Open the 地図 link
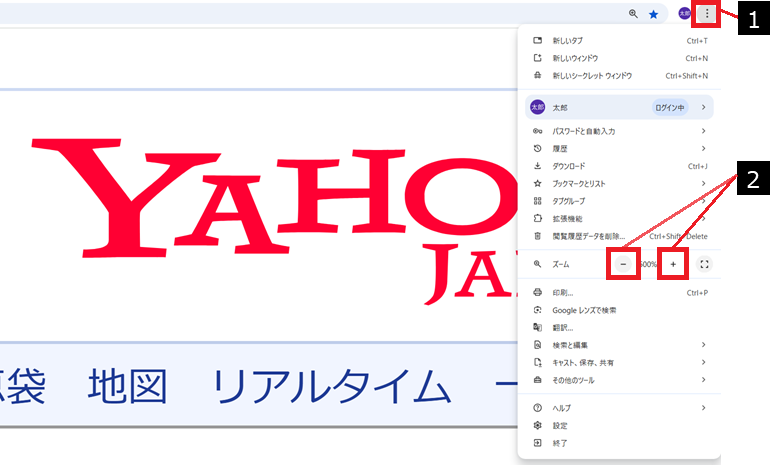The width and height of the screenshot is (773, 465). 127,387
